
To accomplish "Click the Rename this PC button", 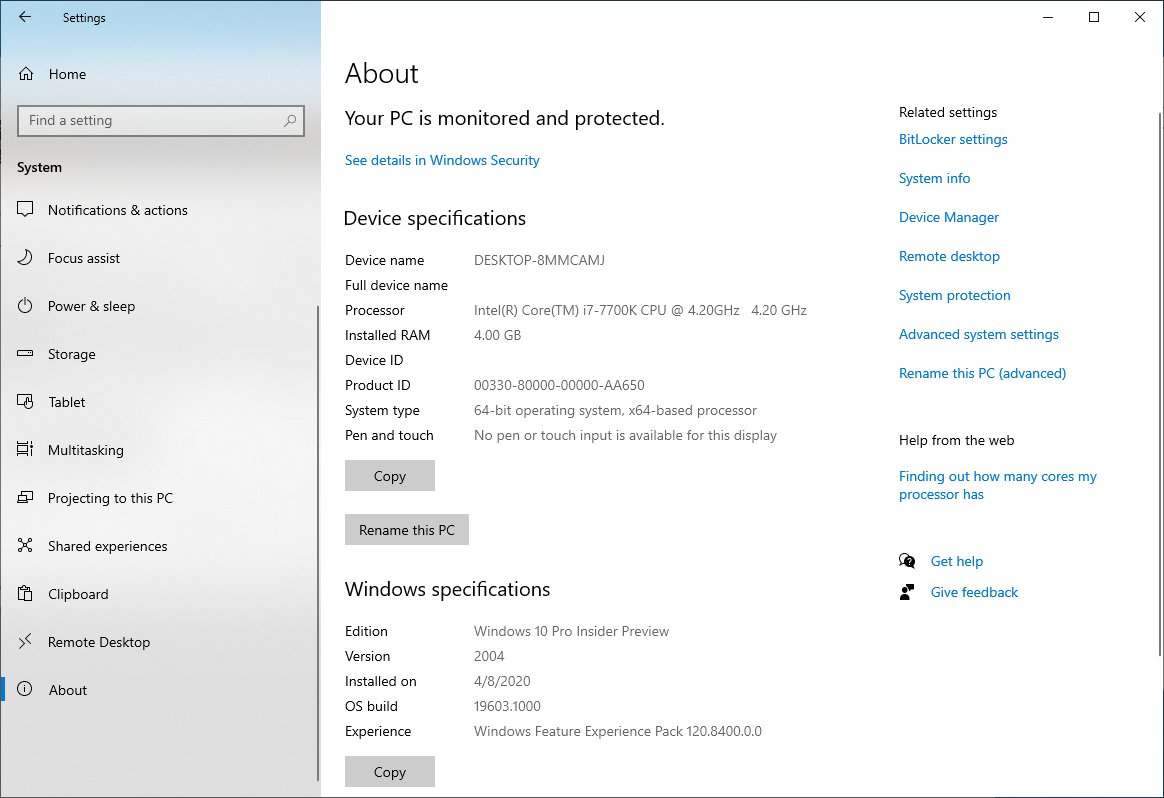I will pyautogui.click(x=407, y=530).
